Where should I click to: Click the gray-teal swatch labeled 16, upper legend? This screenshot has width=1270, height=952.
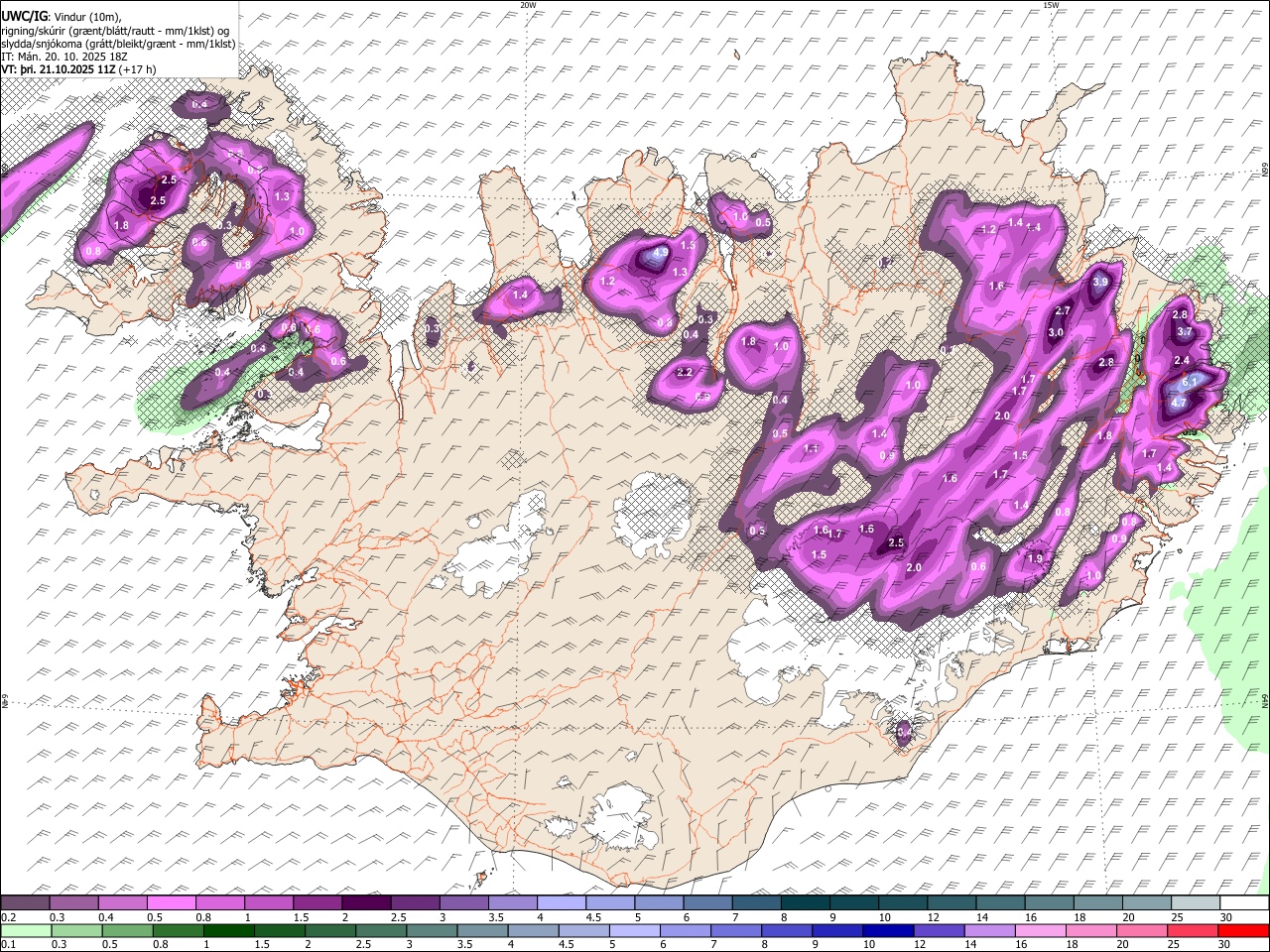point(1049,902)
